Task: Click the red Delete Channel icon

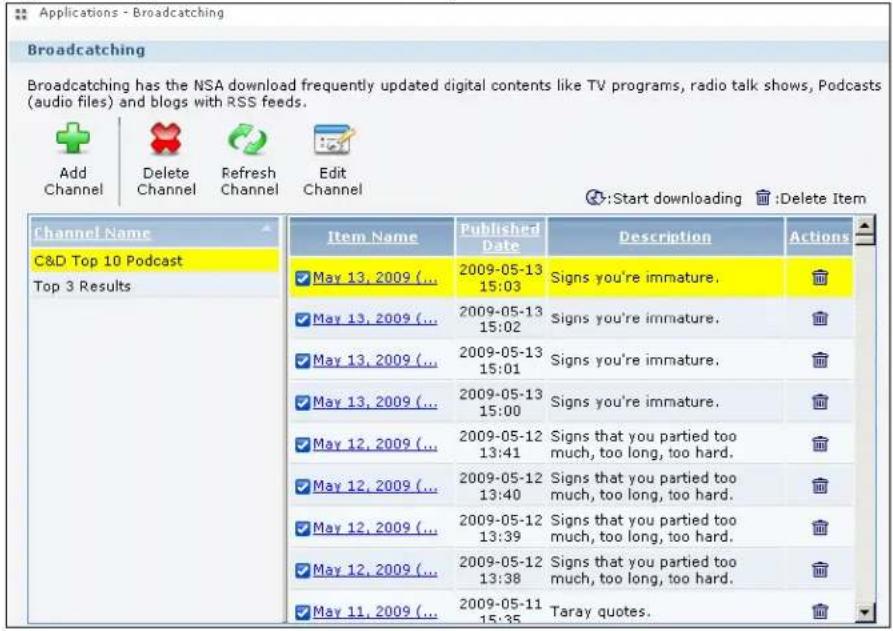Action: click(166, 138)
